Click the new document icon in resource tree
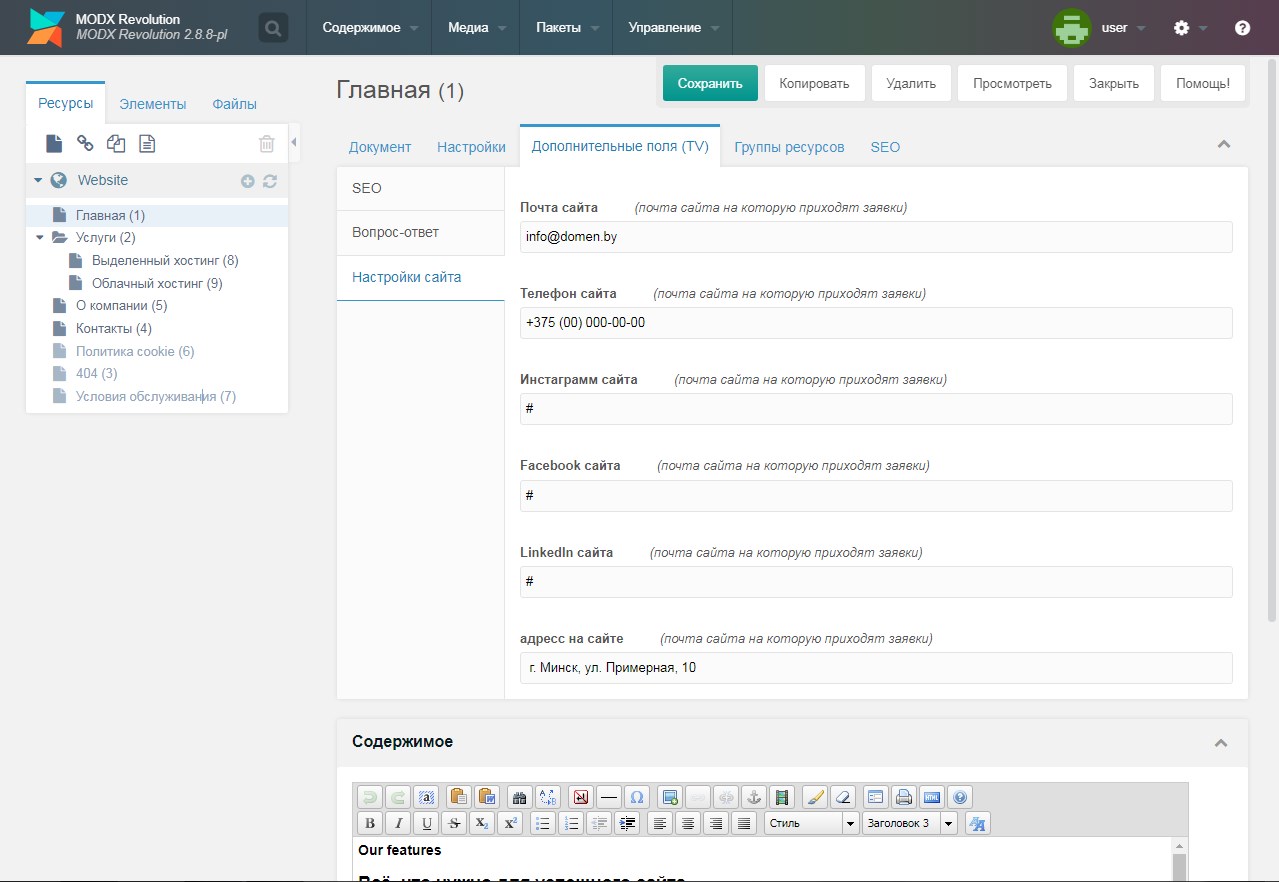The height and width of the screenshot is (882, 1279). (x=54, y=144)
